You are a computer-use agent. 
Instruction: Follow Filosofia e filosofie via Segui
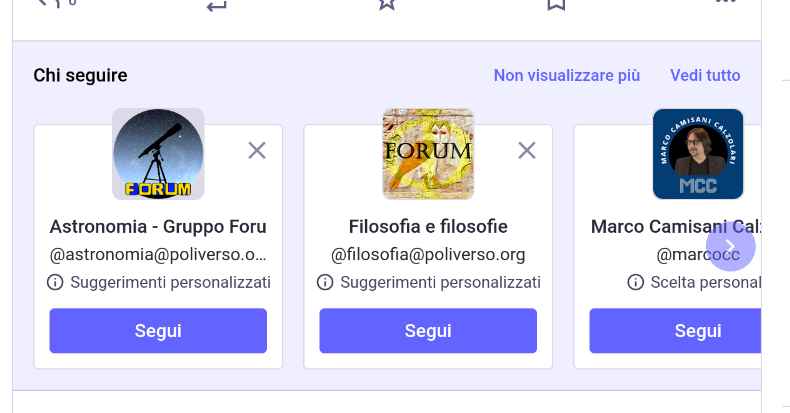click(x=428, y=331)
